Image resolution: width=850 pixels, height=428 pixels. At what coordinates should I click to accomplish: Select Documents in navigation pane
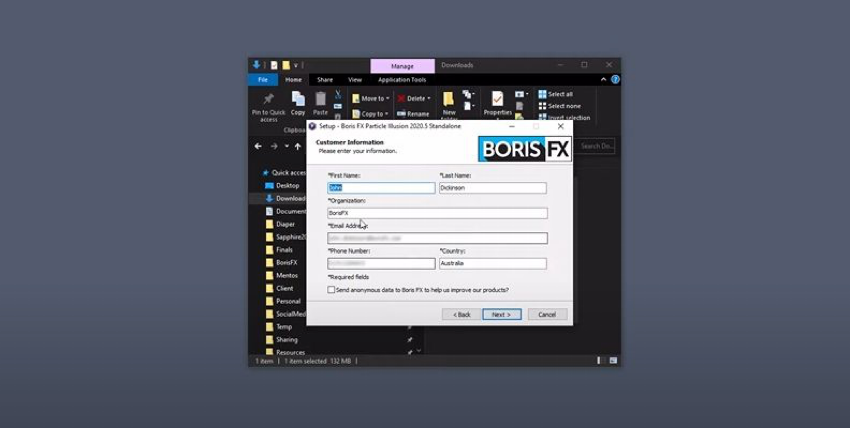tap(286, 211)
